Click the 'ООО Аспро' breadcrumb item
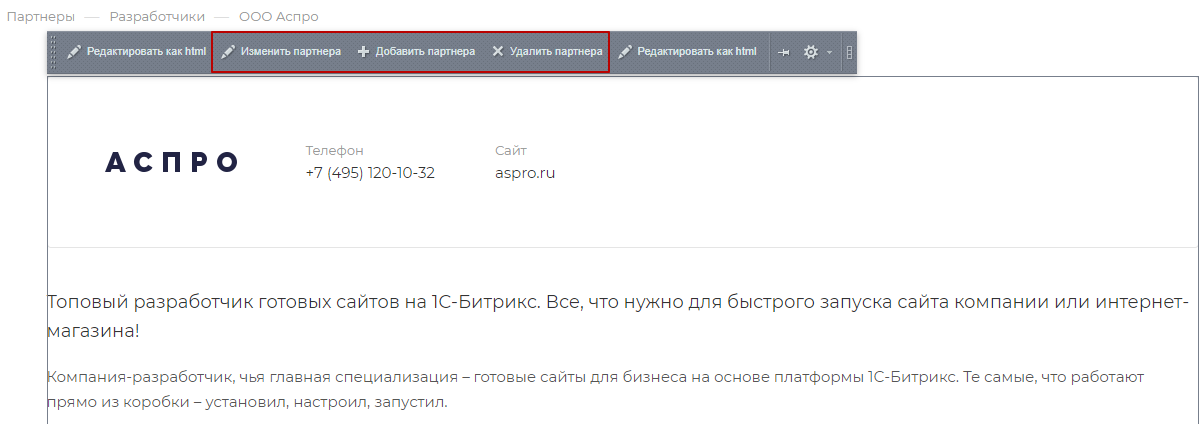Screen dimensions: 1203x424 [x=279, y=17]
